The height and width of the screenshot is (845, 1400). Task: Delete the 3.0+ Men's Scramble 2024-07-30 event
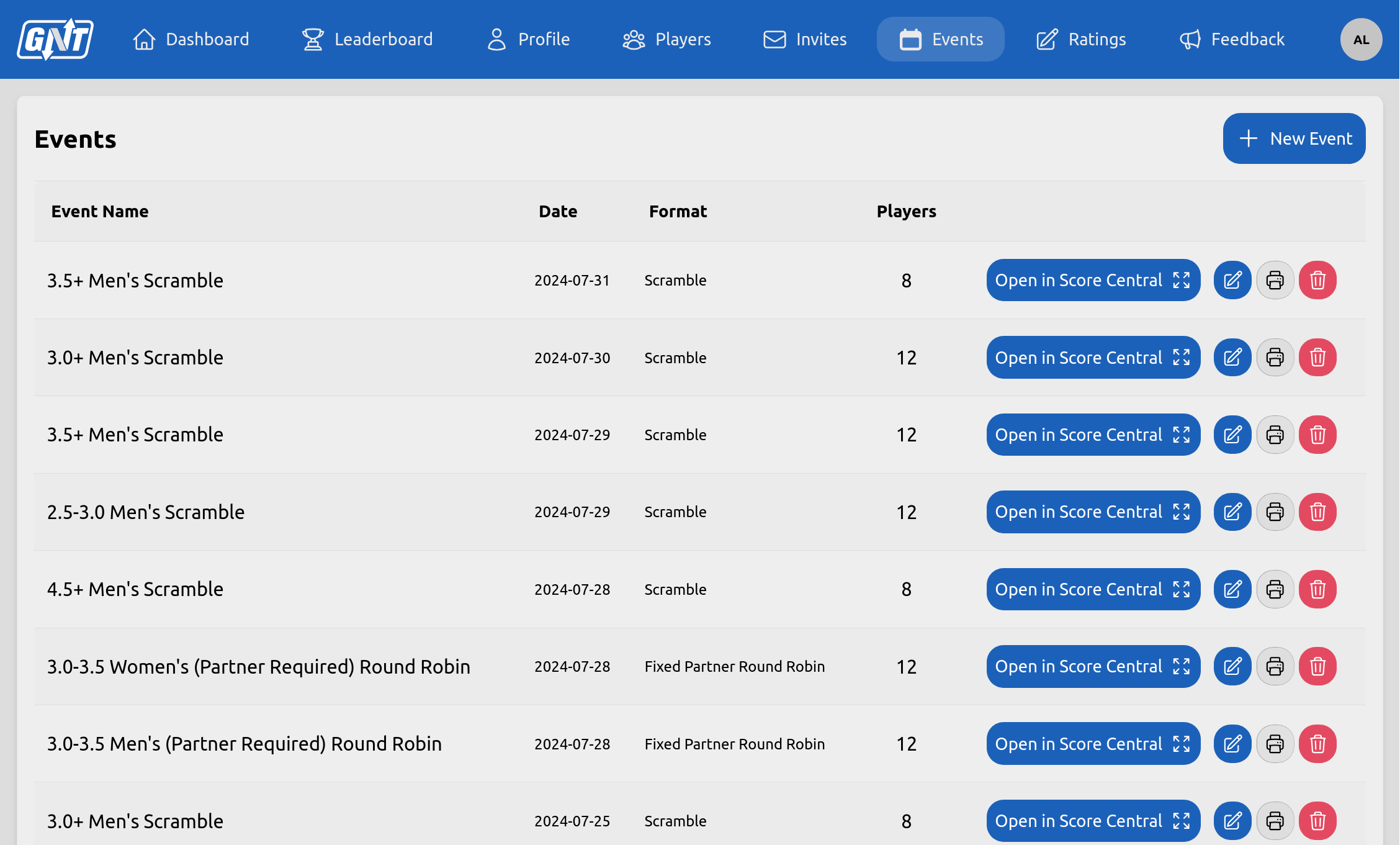click(1317, 358)
